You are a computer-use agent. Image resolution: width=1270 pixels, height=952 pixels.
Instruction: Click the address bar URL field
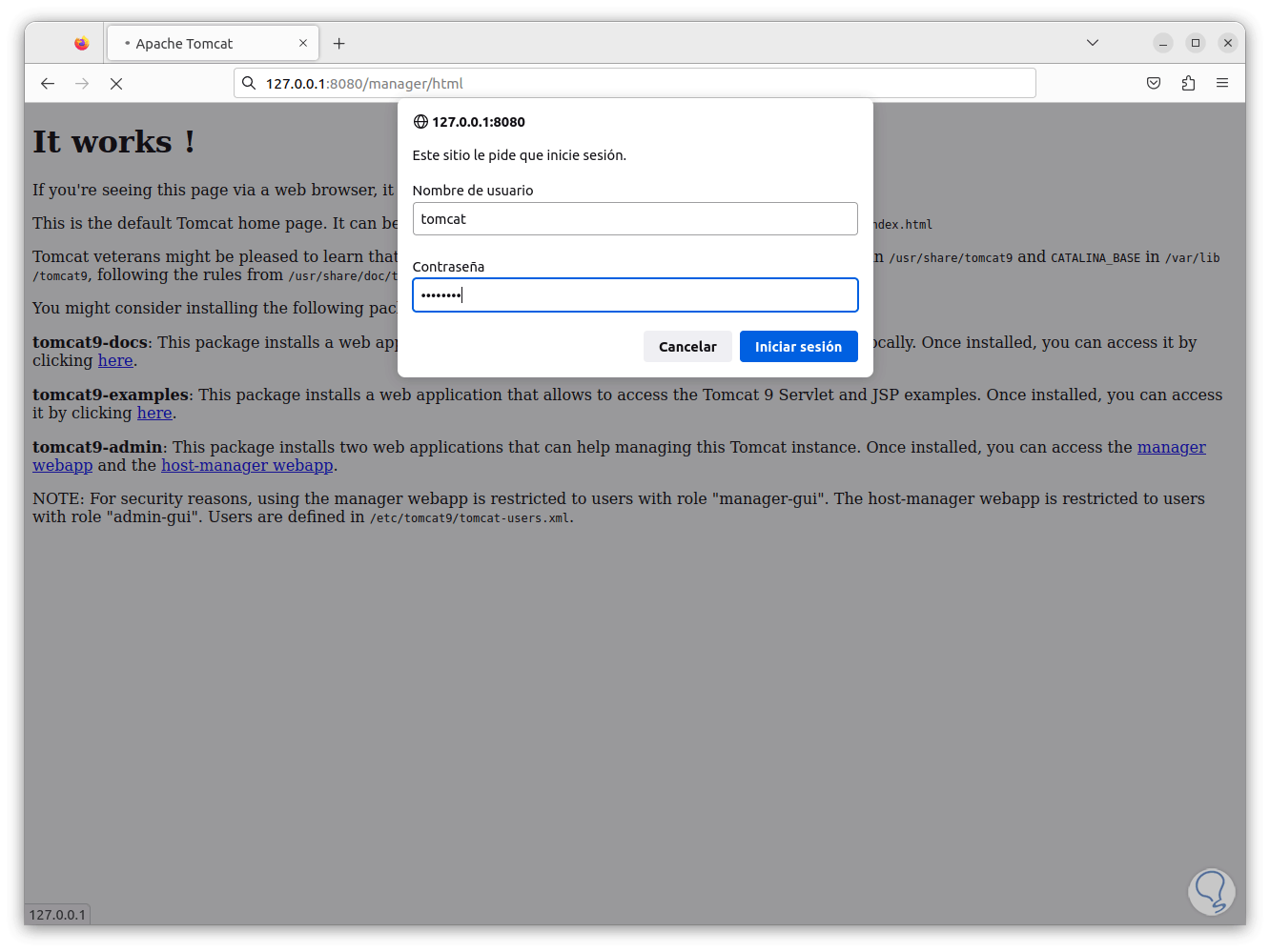pyautogui.click(x=634, y=83)
